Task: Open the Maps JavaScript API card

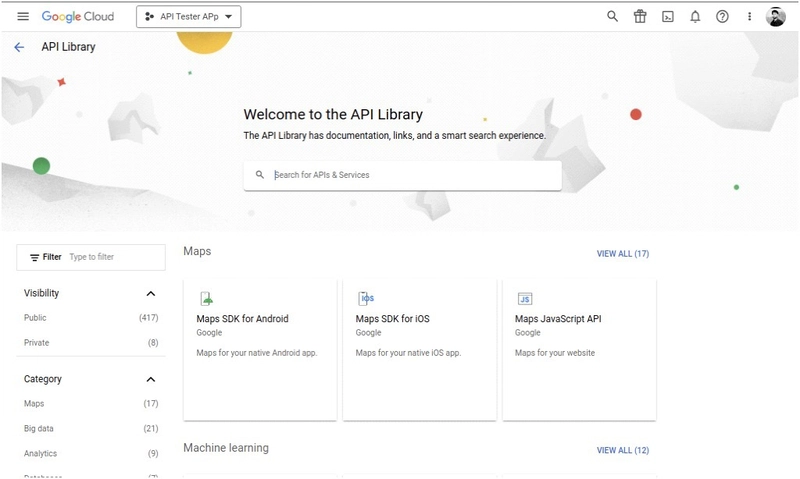Action: tap(579, 350)
